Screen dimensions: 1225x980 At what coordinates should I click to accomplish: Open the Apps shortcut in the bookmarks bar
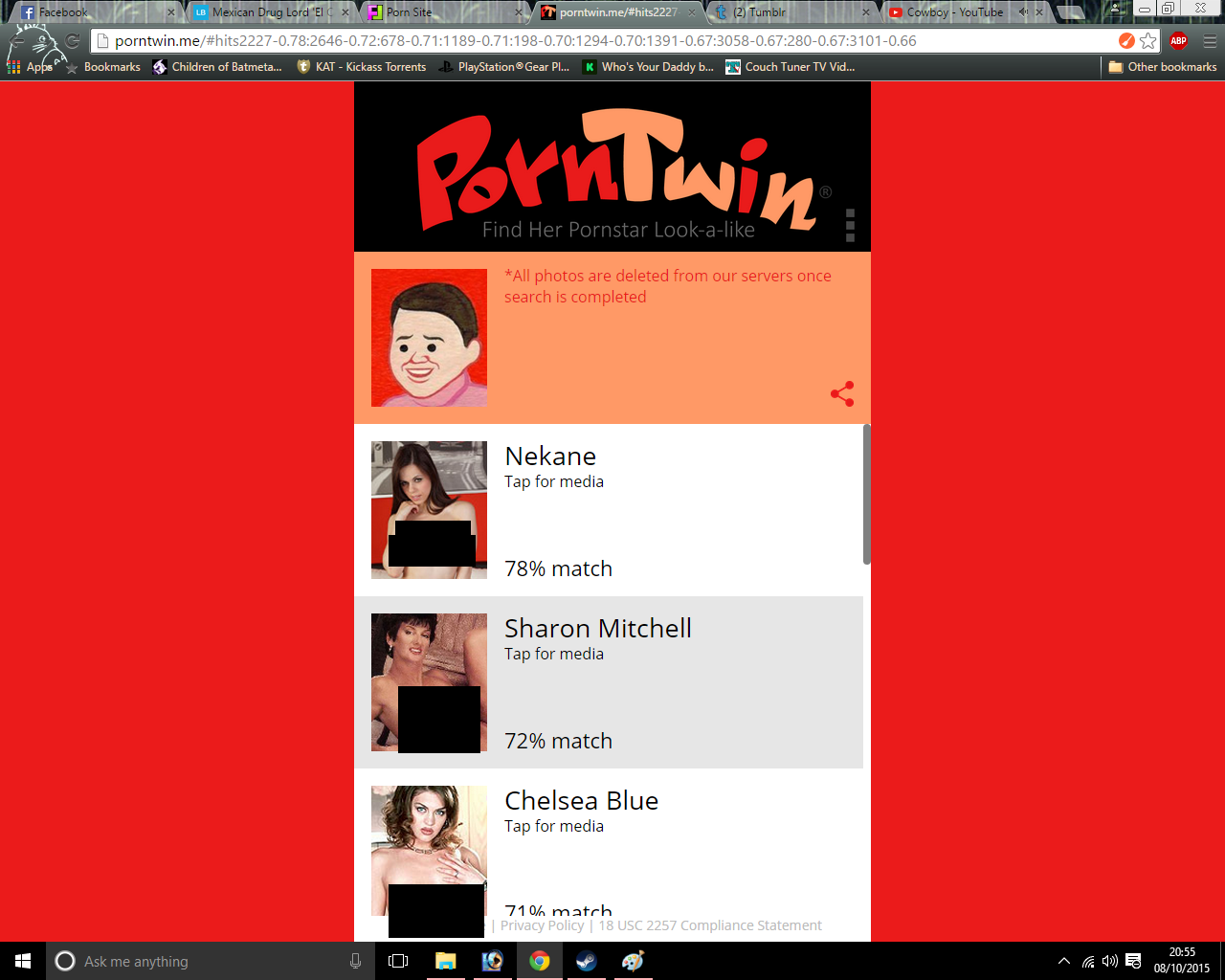click(31, 67)
